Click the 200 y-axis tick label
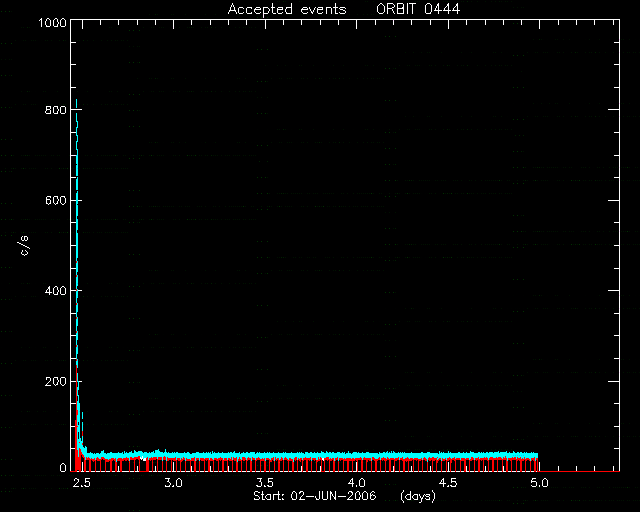 tap(56, 381)
